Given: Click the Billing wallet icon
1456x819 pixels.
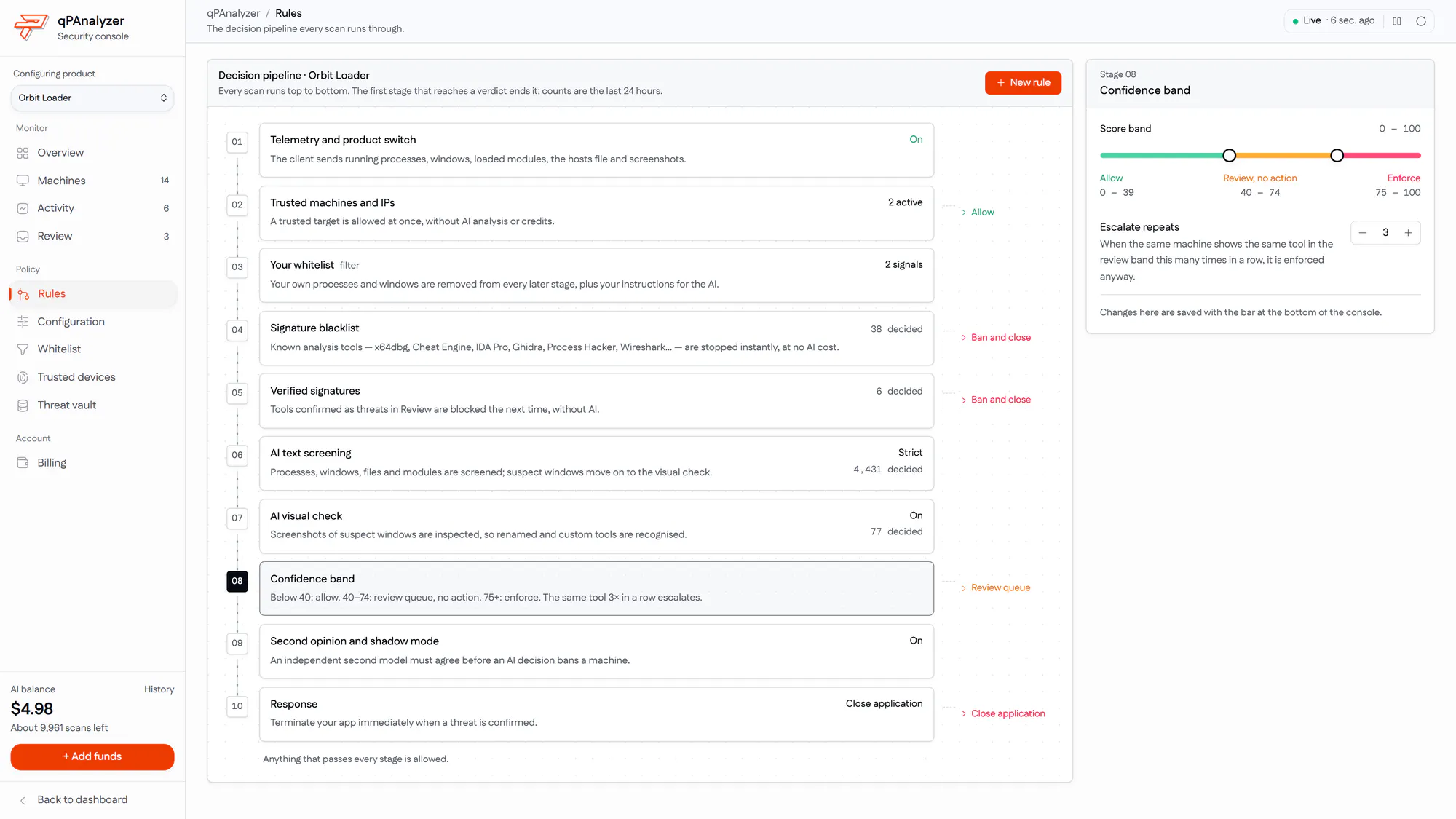Looking at the screenshot, I should pos(23,463).
